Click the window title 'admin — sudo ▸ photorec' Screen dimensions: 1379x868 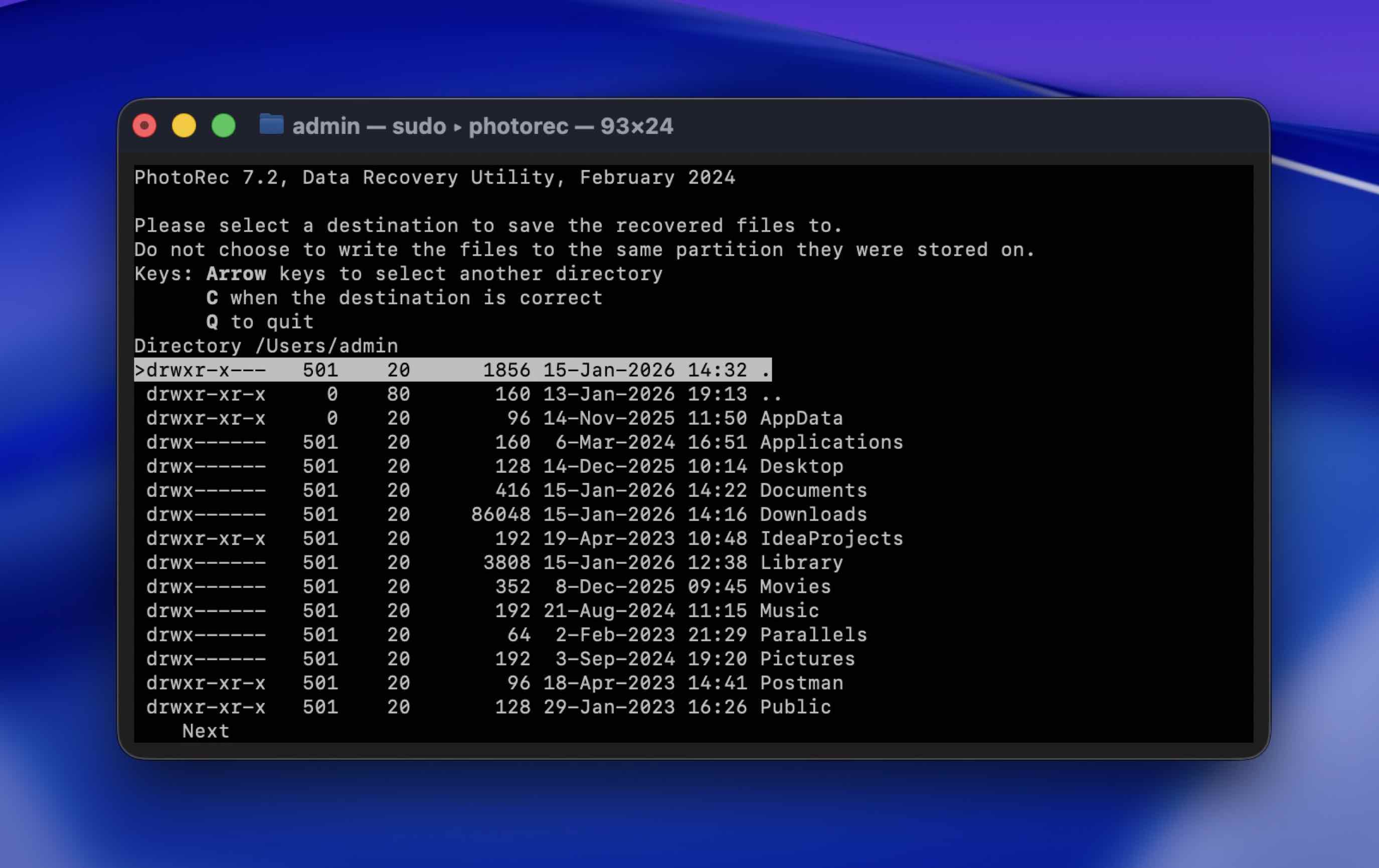(x=482, y=126)
